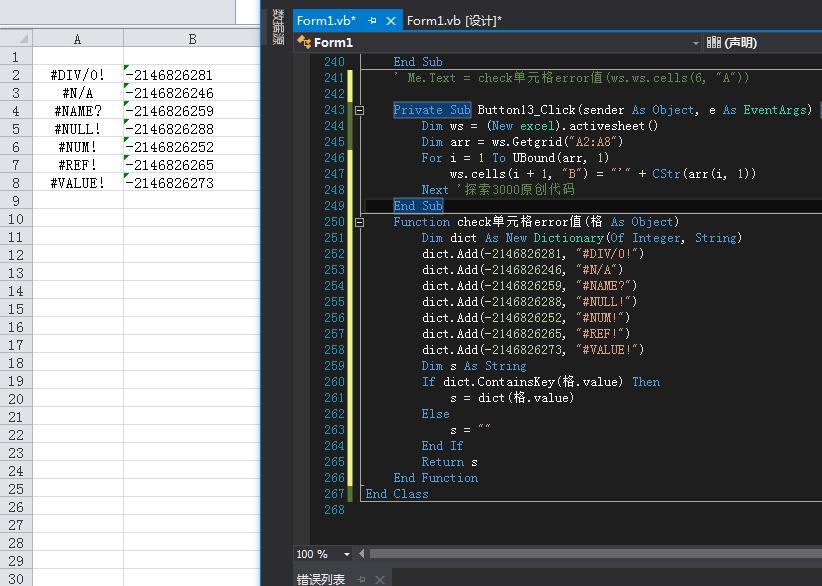Click the horizontal scrollbar left arrow
Viewport: 822px width, 586px height.
tap(364, 554)
